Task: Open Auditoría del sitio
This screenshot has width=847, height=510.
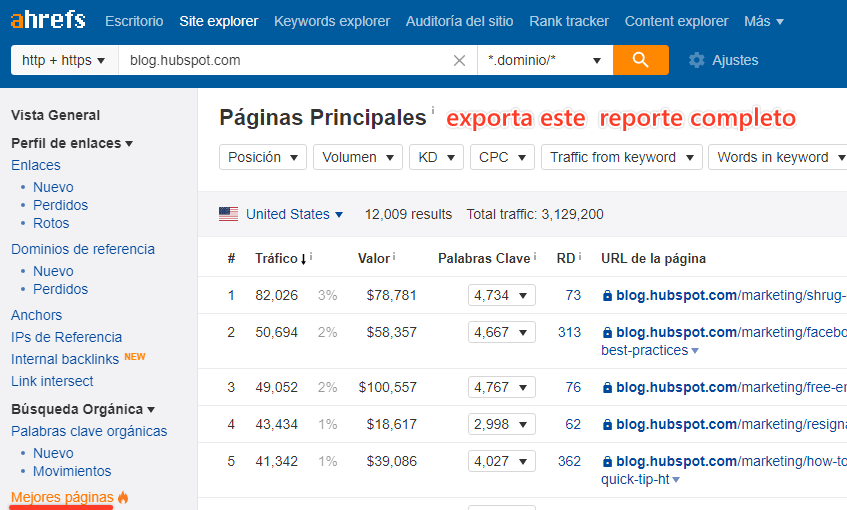Action: click(x=460, y=21)
